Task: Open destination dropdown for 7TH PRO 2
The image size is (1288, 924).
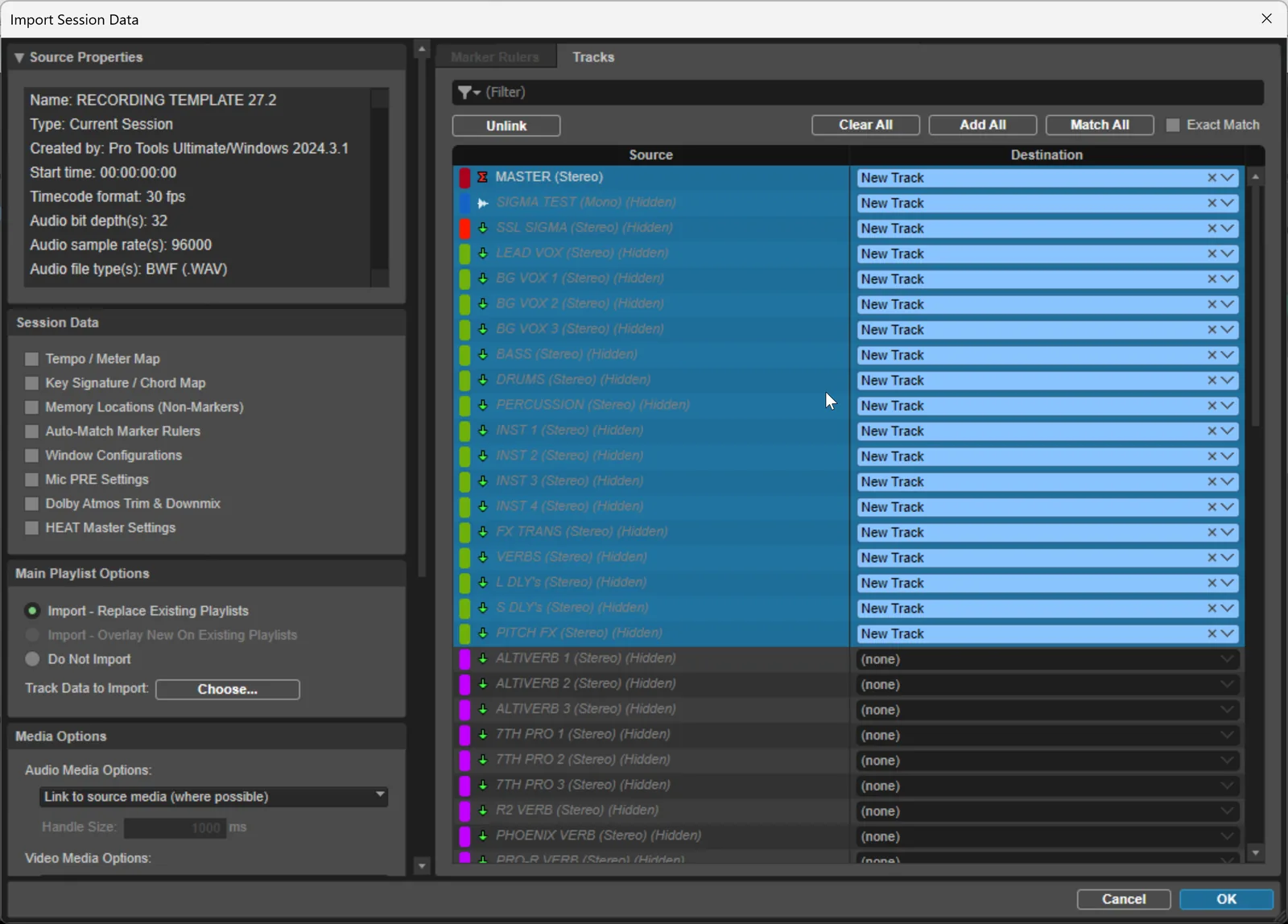Action: (1227, 761)
